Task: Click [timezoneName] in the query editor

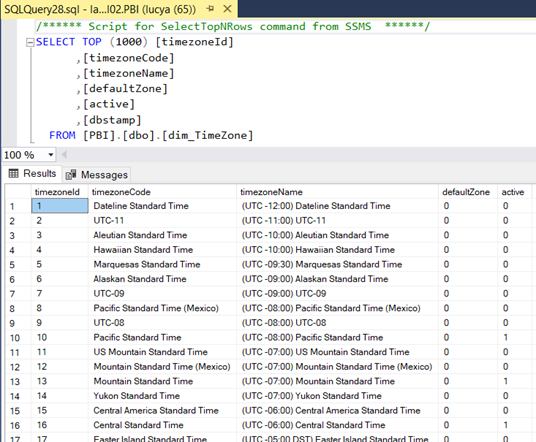Action: pos(129,73)
